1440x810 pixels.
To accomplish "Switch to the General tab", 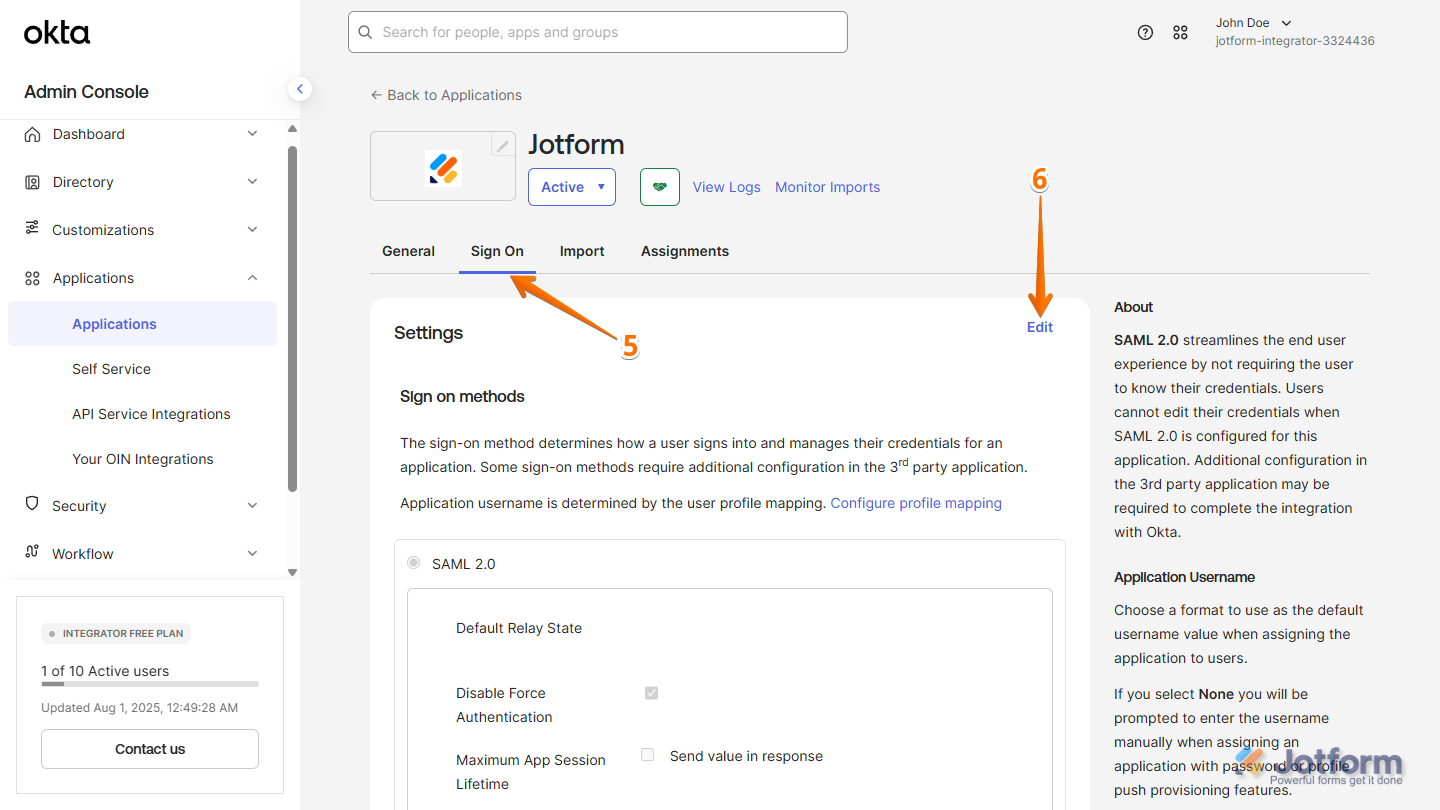I will click(408, 251).
